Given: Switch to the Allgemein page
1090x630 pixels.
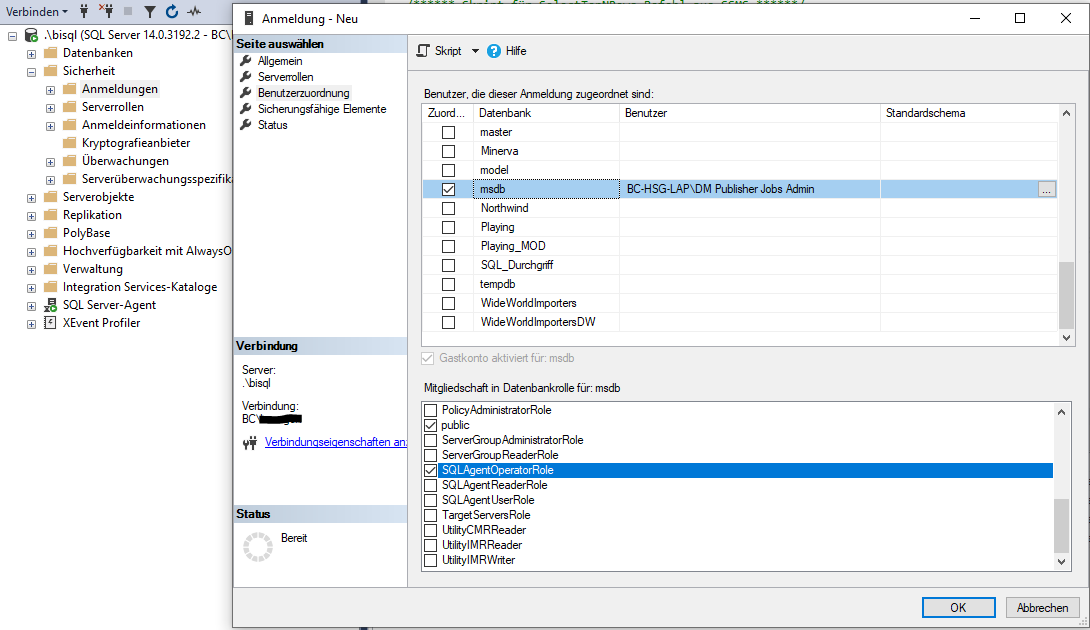Looking at the screenshot, I should point(280,61).
